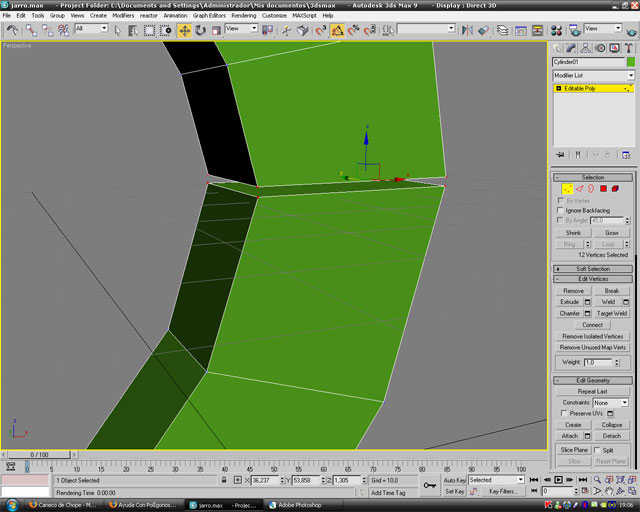Viewport: 640px width, 512px height.
Task: Collapse the Selection rollout
Action: (x=593, y=178)
